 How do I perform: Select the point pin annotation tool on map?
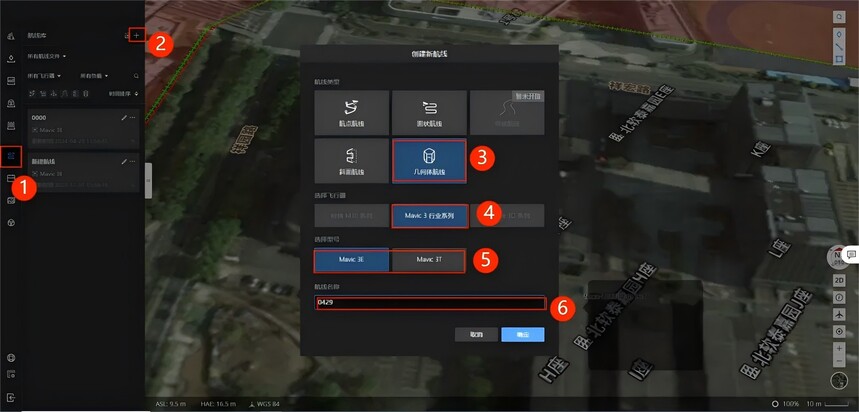[839, 34]
